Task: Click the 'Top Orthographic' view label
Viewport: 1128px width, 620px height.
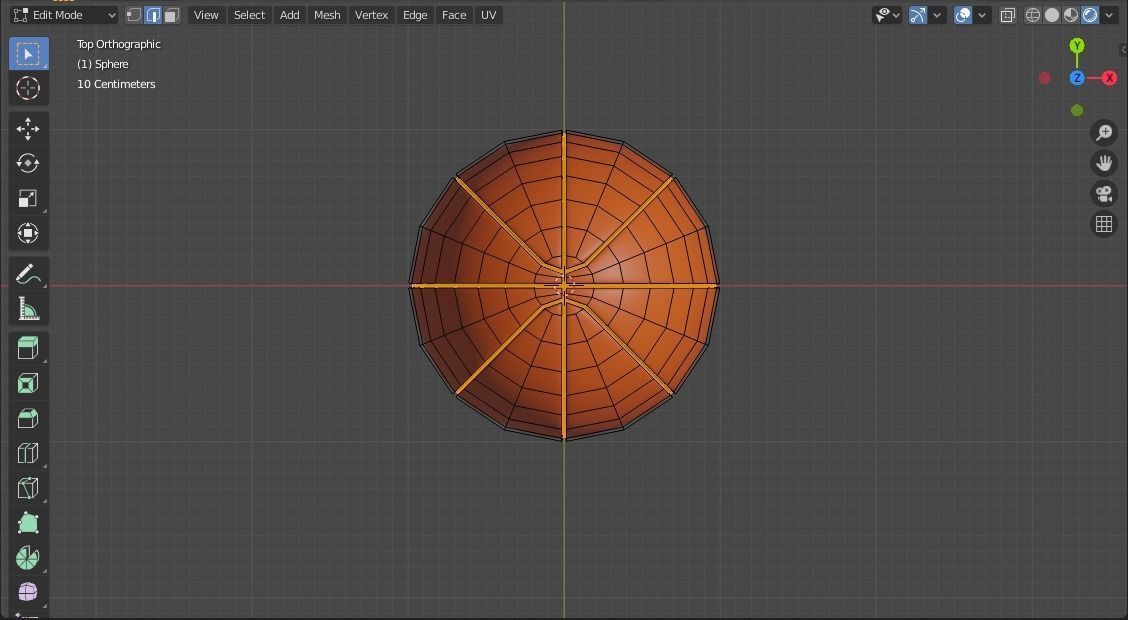Action: pos(119,44)
